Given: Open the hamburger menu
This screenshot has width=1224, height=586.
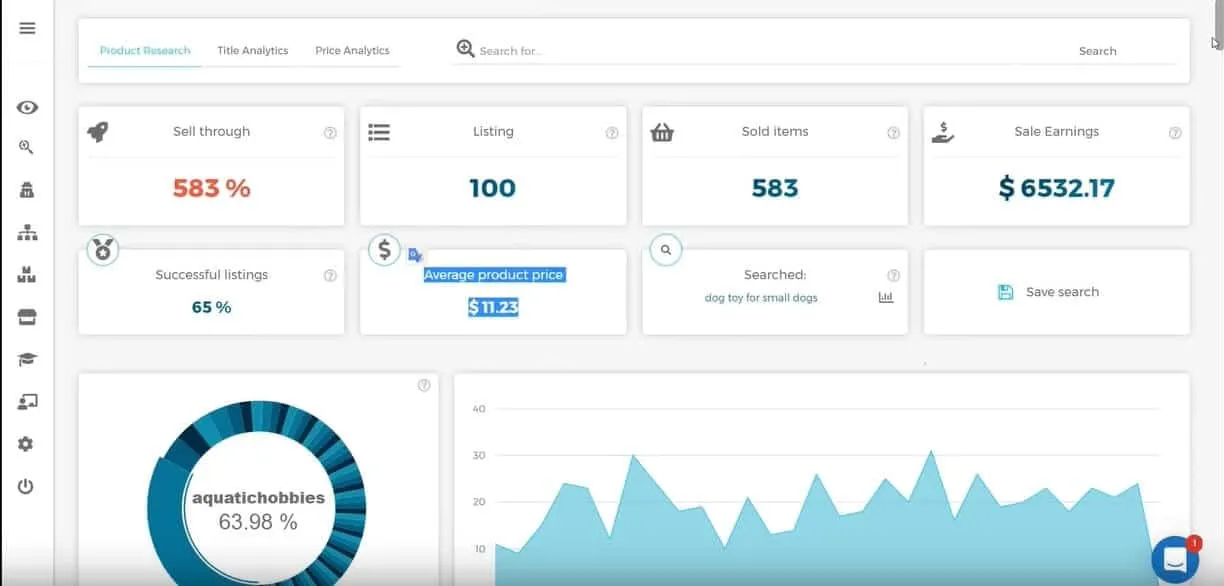Looking at the screenshot, I should pyautogui.click(x=27, y=28).
